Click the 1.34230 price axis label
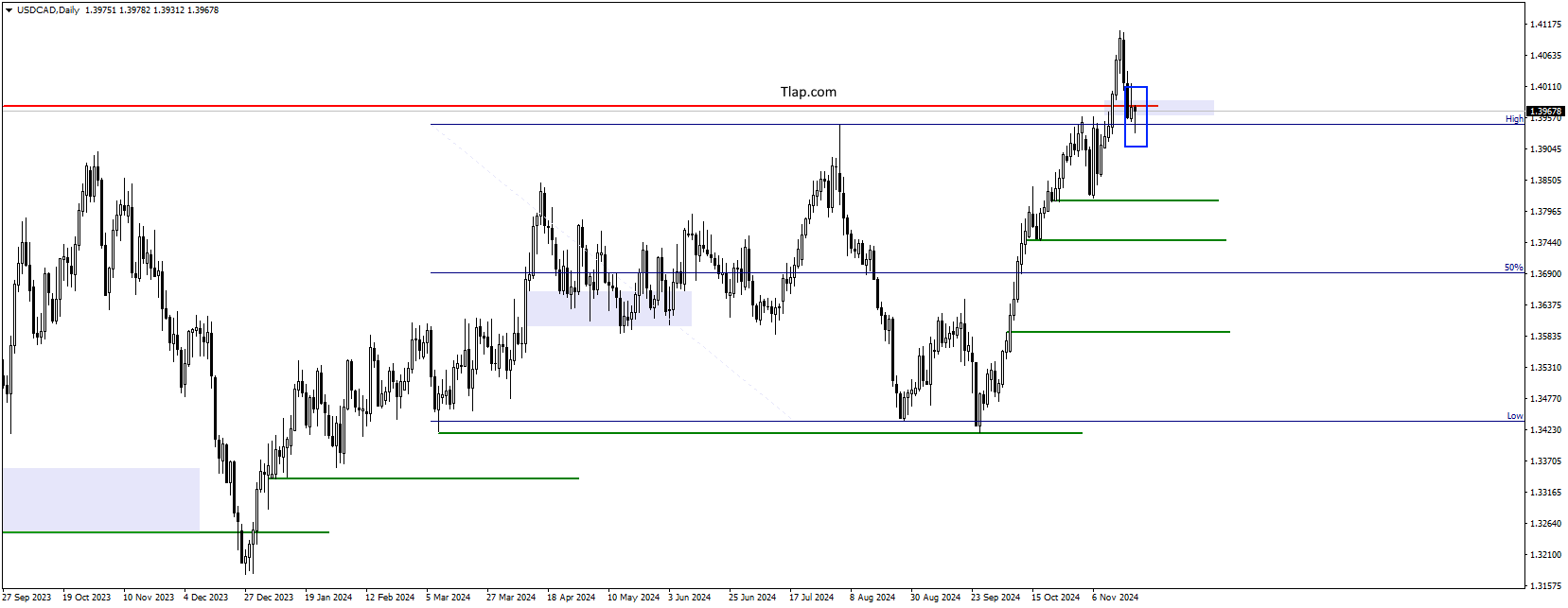 click(1545, 430)
